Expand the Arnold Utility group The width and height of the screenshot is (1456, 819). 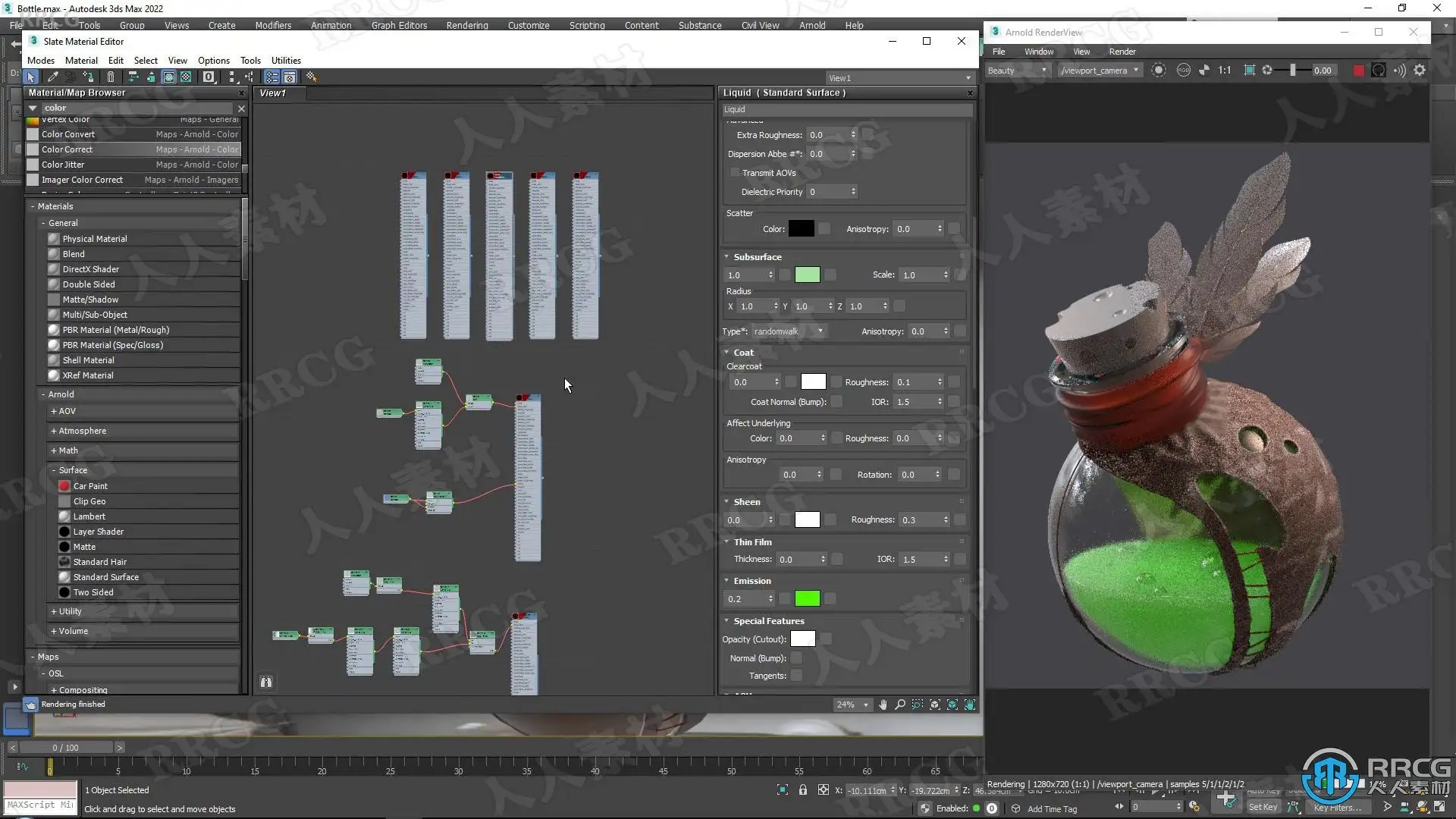[x=54, y=611]
